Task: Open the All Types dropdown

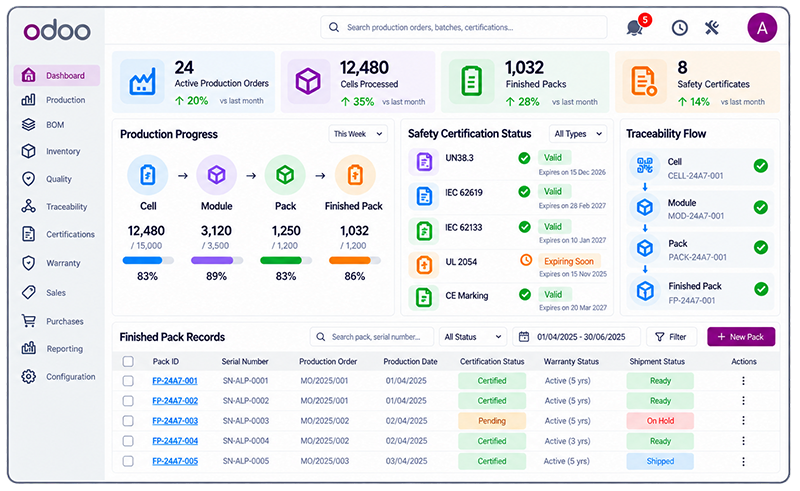Action: click(x=578, y=134)
